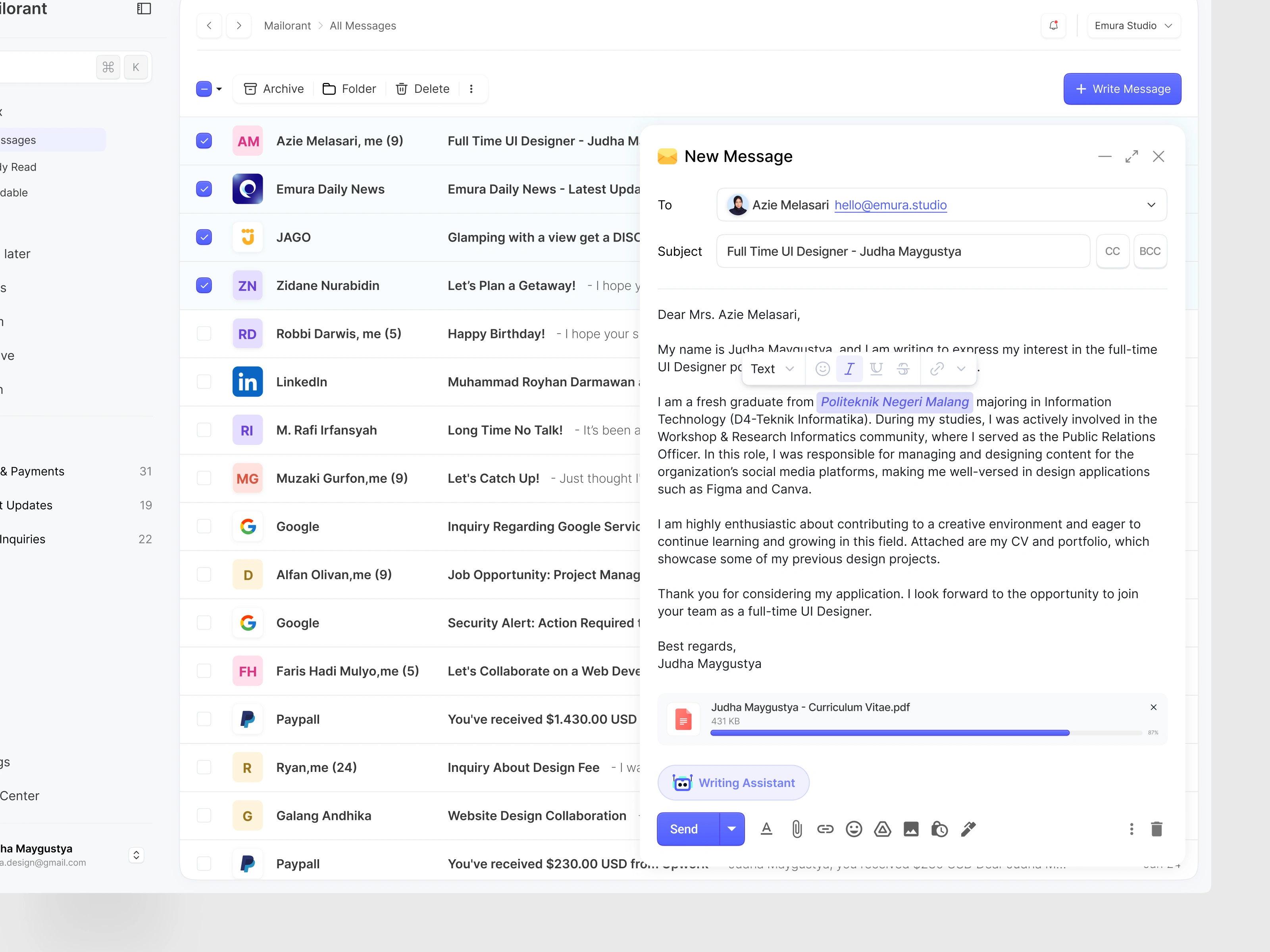Select the Robbi Darwis message checkbox
Image resolution: width=1270 pixels, height=952 pixels.
pos(204,334)
